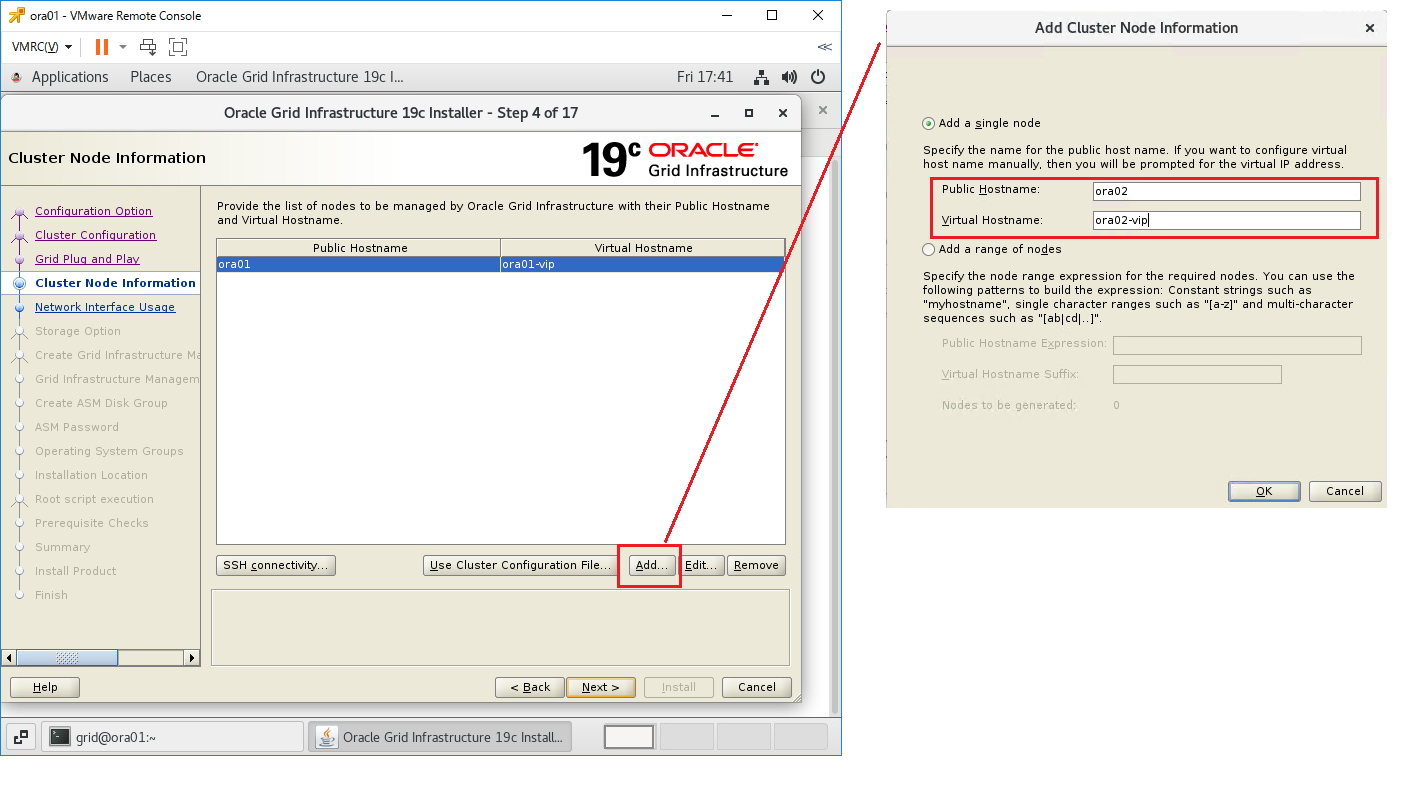1421x807 pixels.
Task: Click the sidebar scrollbar left arrow
Action: [10, 658]
